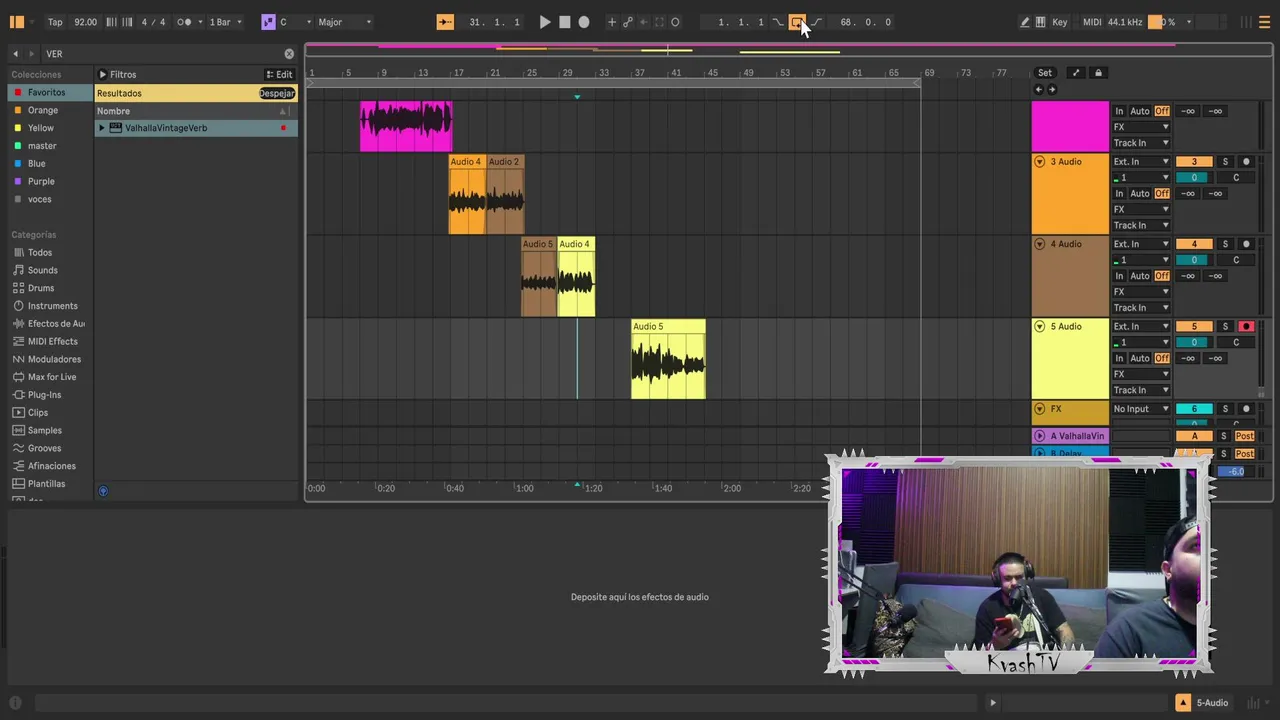Open the MIDI Effects category
Viewport: 1280px width, 720px height.
52,341
